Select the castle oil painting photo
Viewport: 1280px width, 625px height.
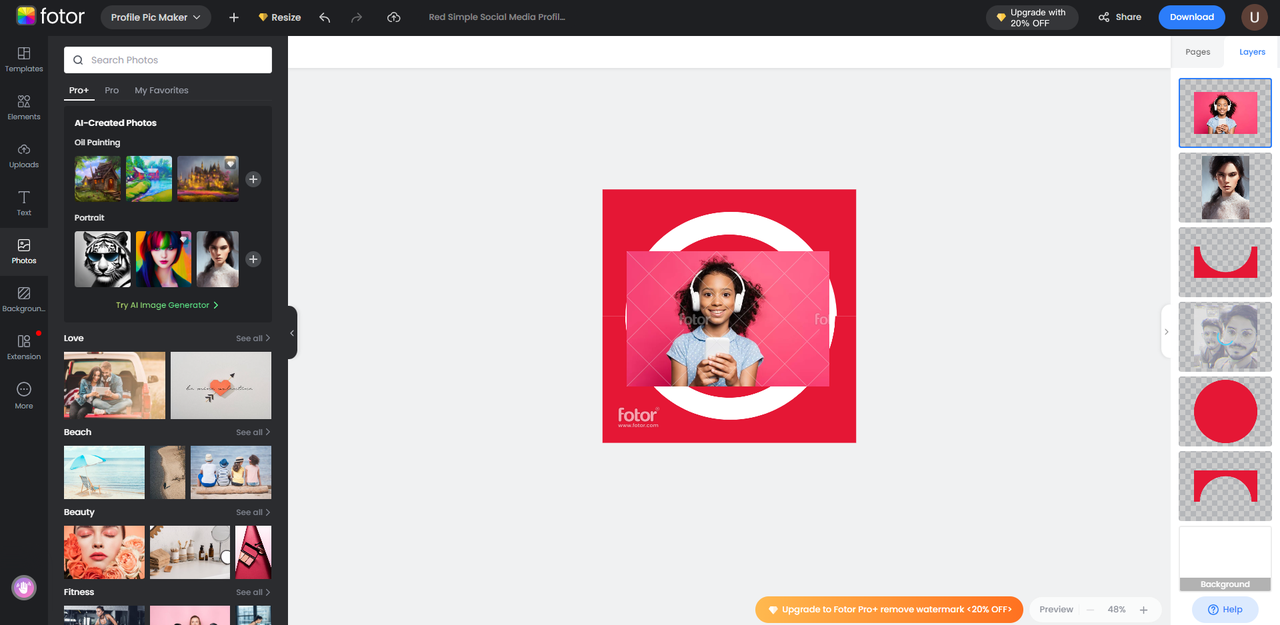click(208, 179)
